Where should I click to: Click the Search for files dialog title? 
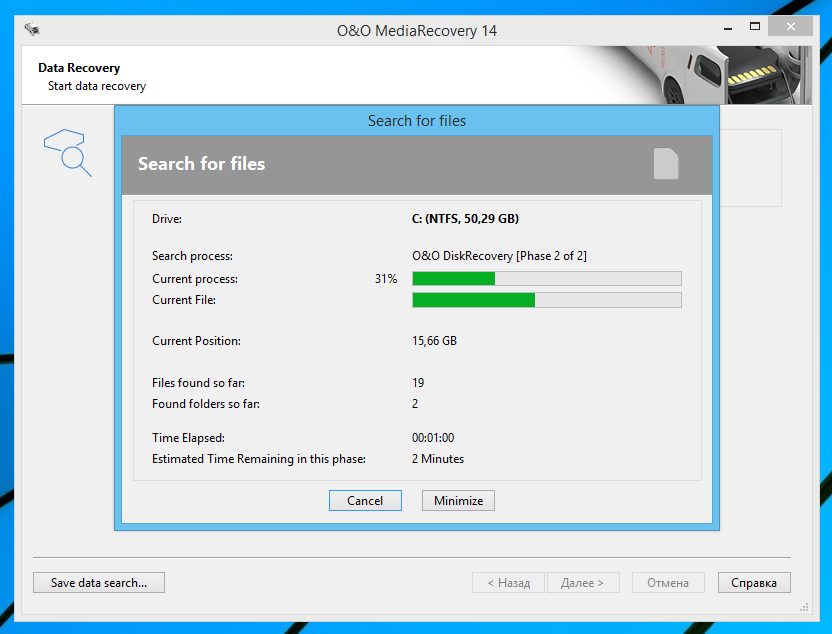[417, 121]
